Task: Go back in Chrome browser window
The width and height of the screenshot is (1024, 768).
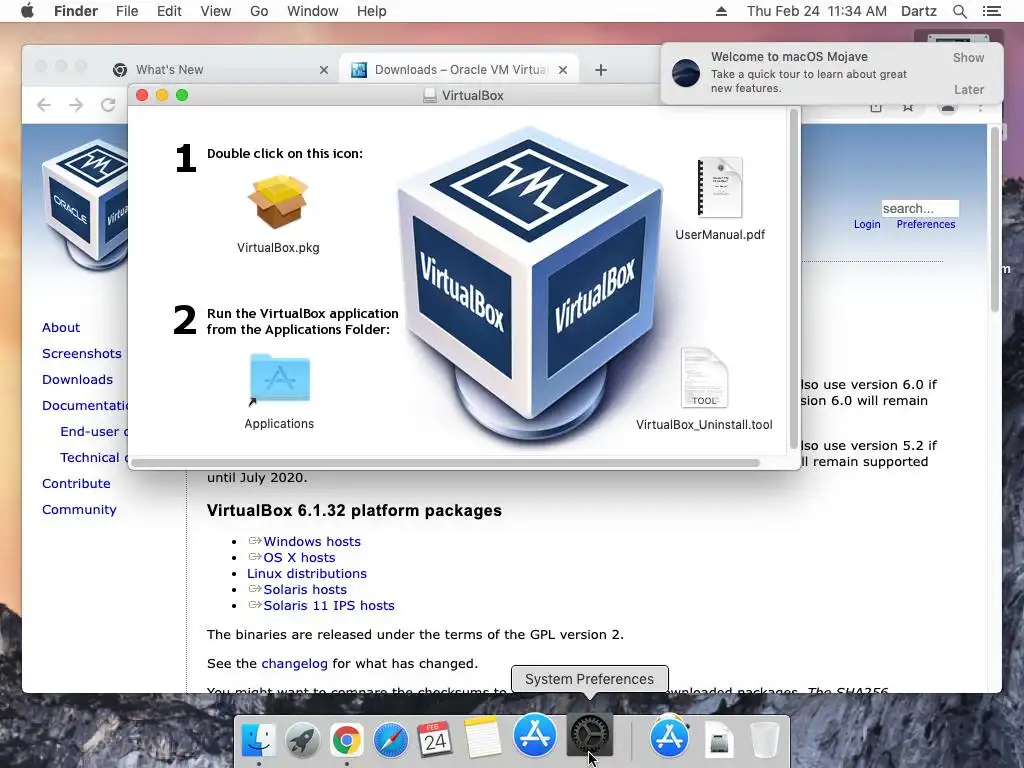Action: pyautogui.click(x=44, y=104)
